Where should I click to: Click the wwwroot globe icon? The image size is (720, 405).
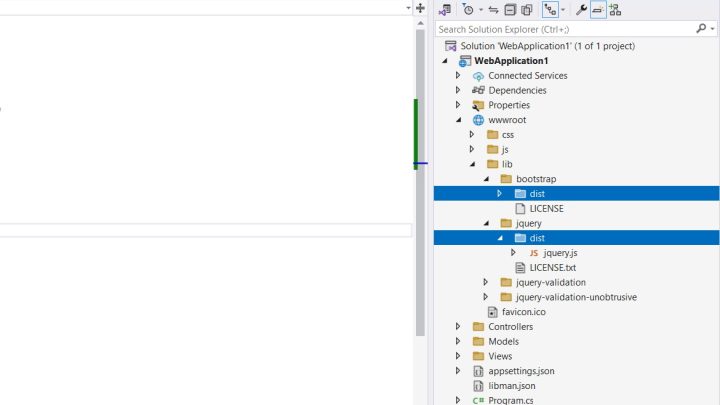(478, 120)
